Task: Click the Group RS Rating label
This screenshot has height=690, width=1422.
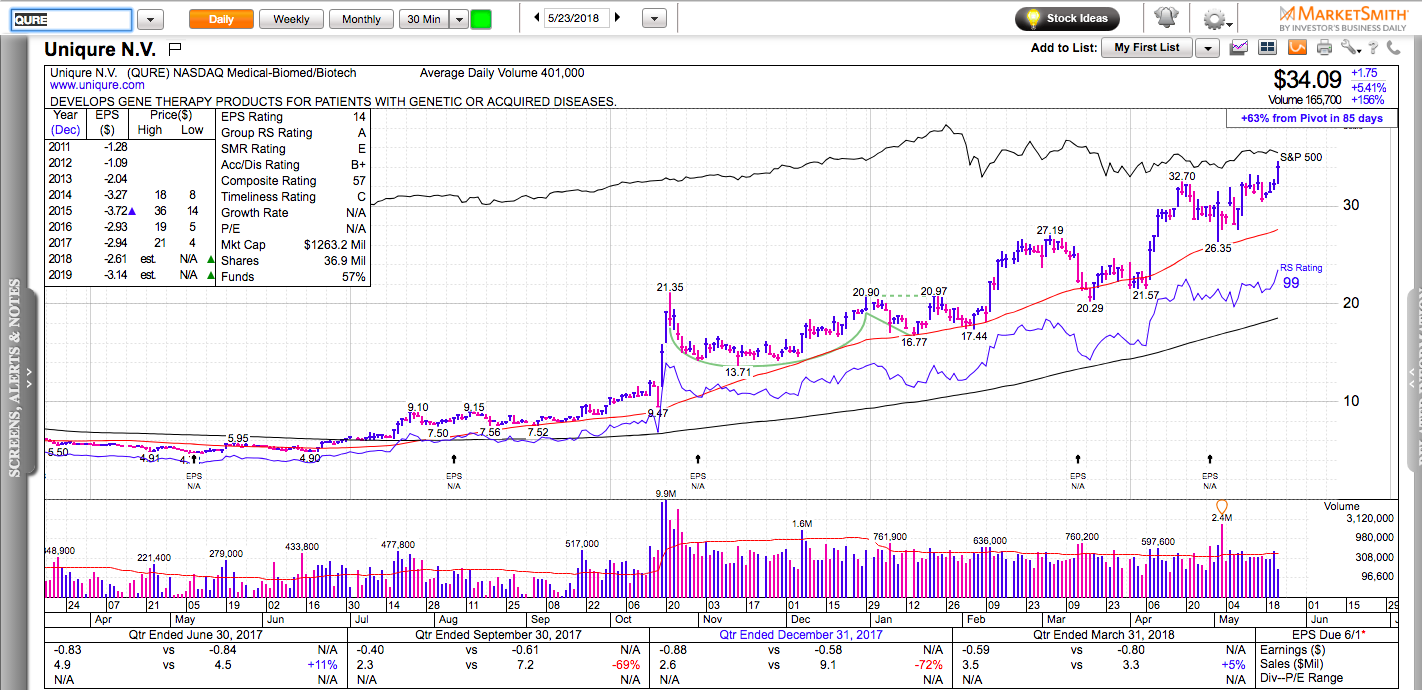Action: pos(266,133)
